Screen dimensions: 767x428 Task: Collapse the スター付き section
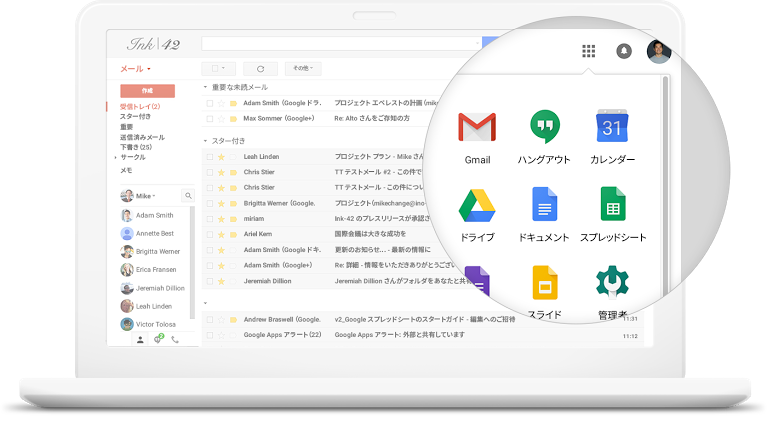click(205, 141)
